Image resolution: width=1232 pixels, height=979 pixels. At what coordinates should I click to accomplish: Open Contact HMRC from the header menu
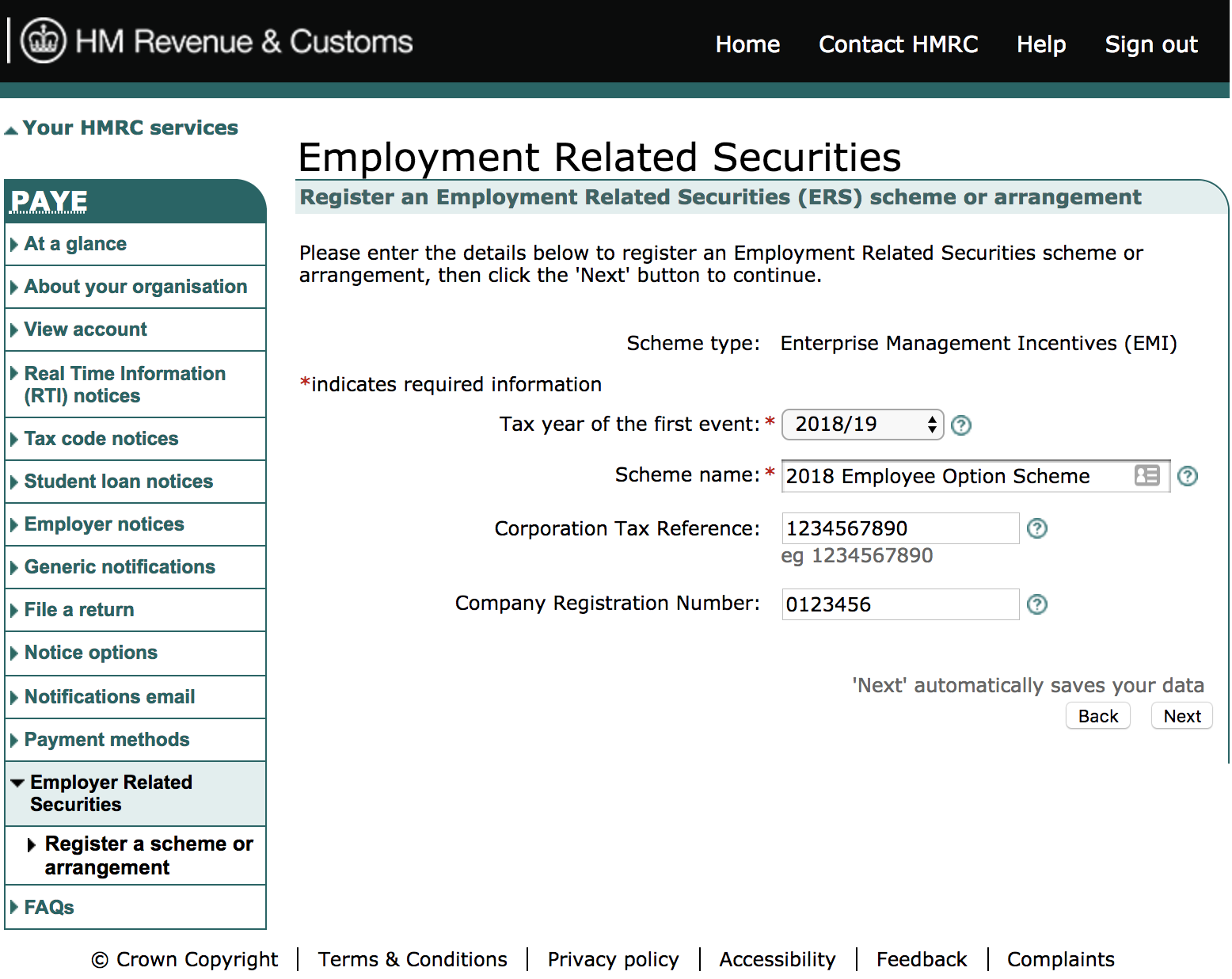point(898,45)
